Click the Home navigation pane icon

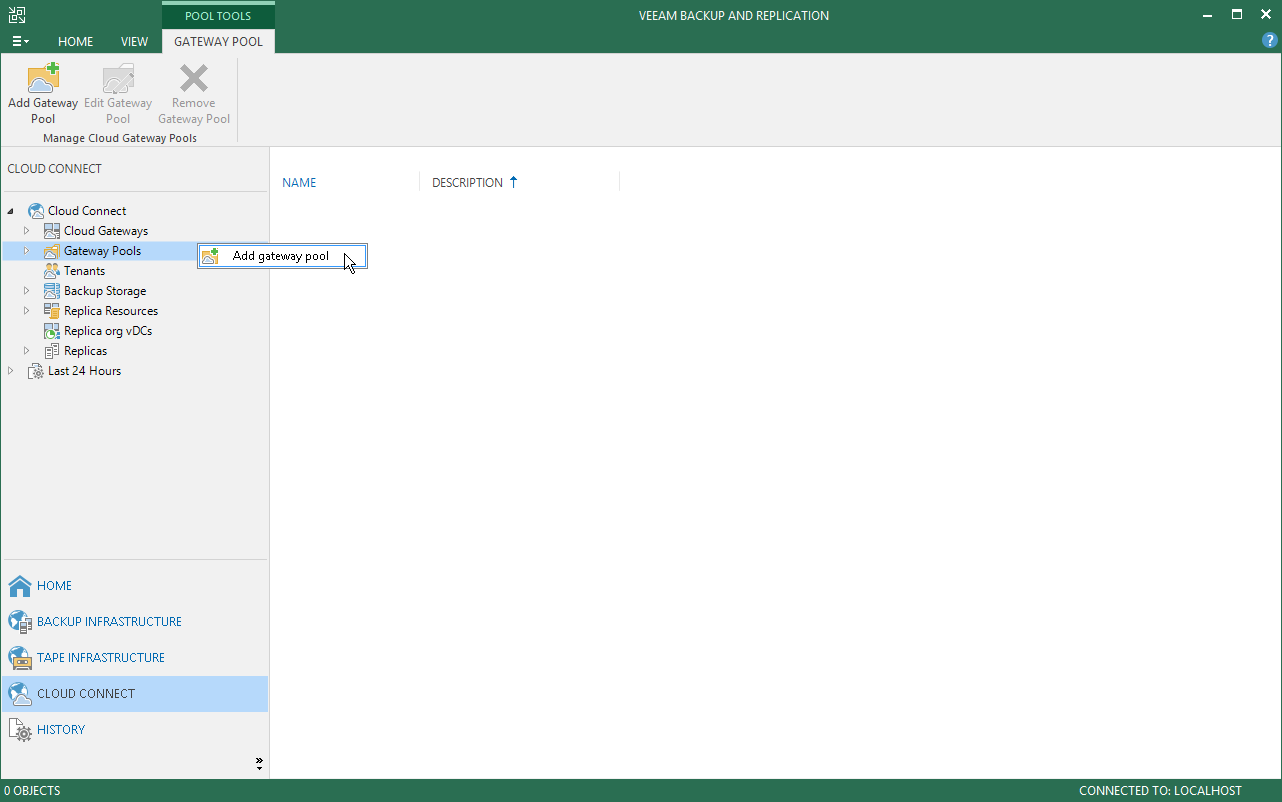pos(20,586)
